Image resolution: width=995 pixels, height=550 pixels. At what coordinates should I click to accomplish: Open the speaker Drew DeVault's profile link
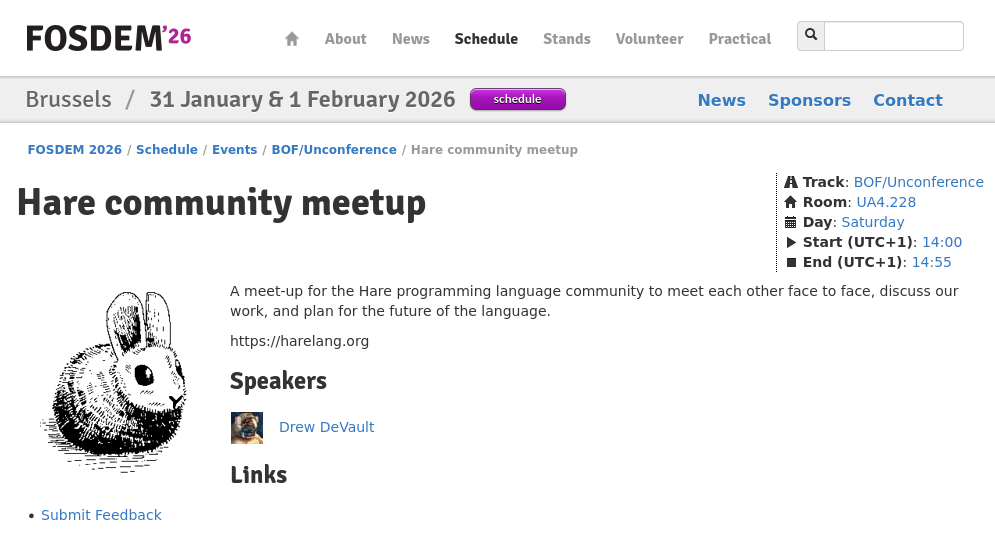click(327, 428)
